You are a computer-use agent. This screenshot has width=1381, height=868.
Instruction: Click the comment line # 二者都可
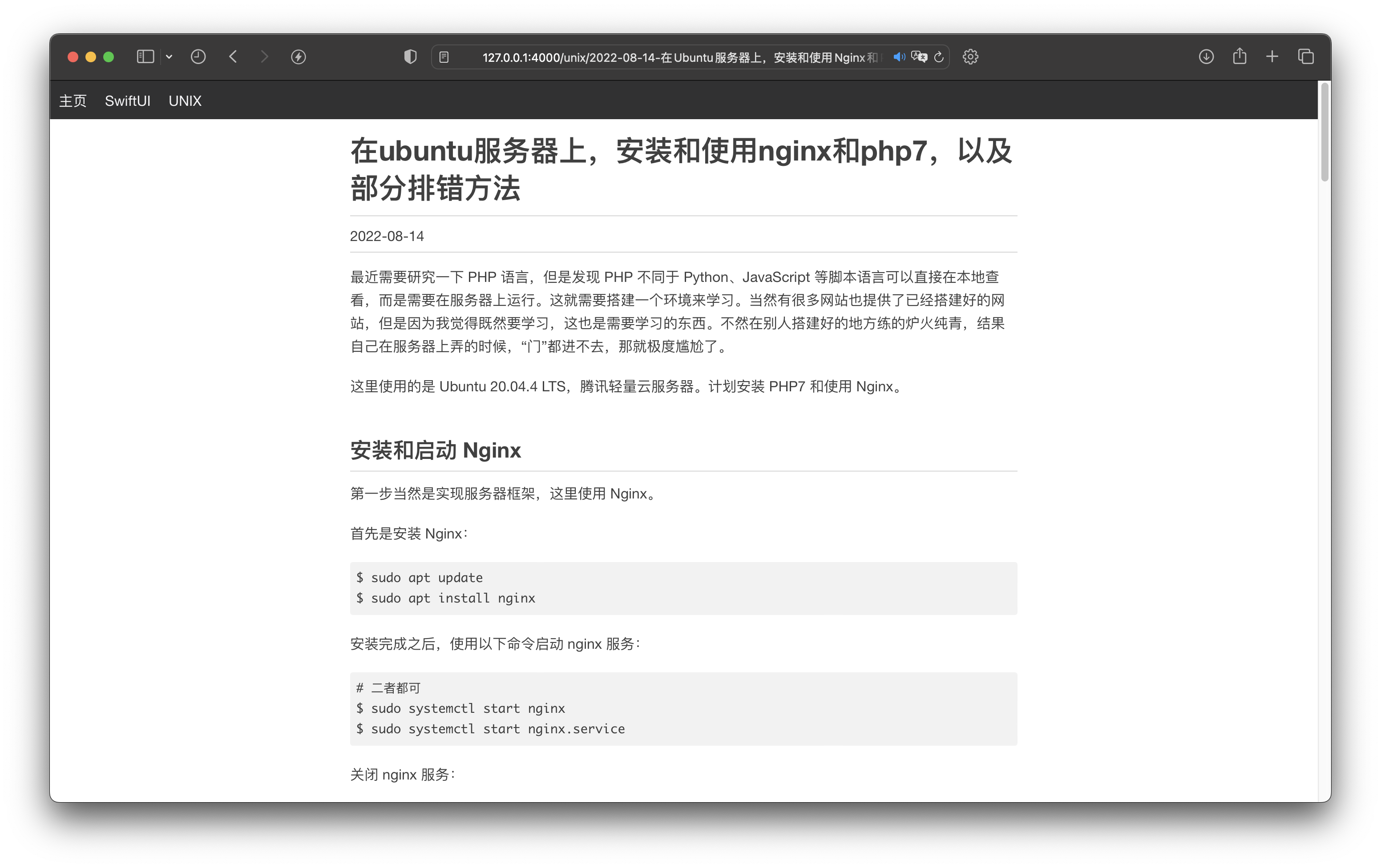tap(388, 687)
